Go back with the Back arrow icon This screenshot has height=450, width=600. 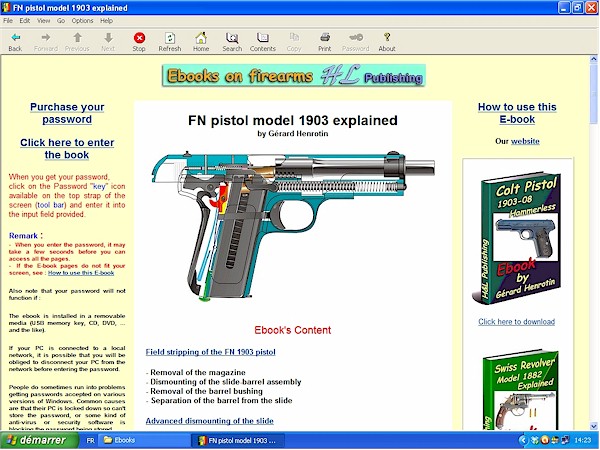(15, 38)
